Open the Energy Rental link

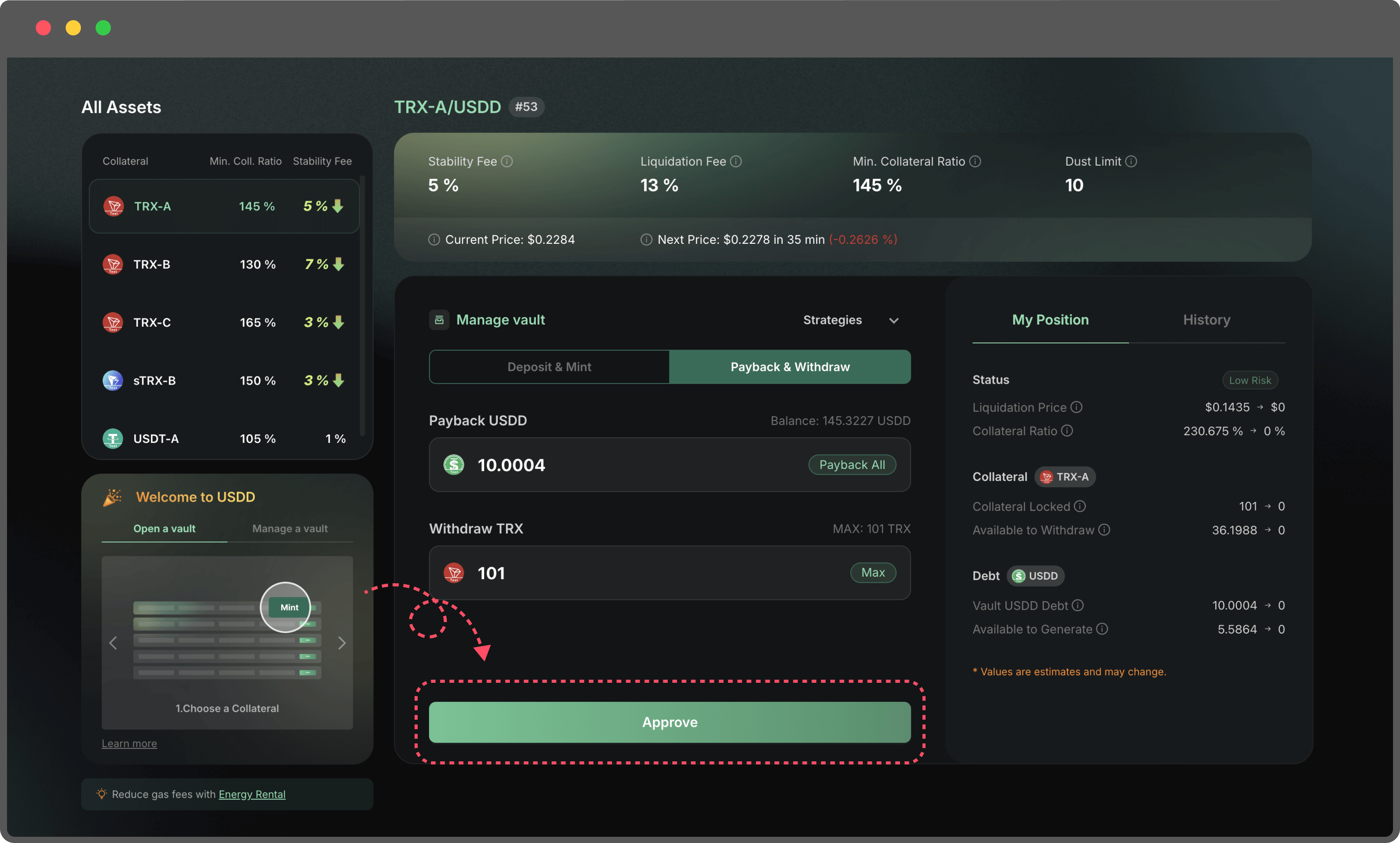point(252,794)
